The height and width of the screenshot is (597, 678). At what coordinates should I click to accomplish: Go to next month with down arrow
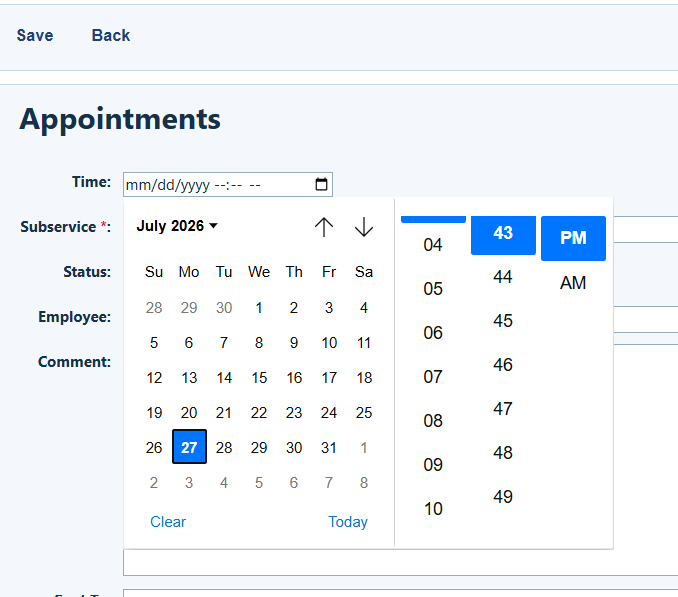point(364,227)
